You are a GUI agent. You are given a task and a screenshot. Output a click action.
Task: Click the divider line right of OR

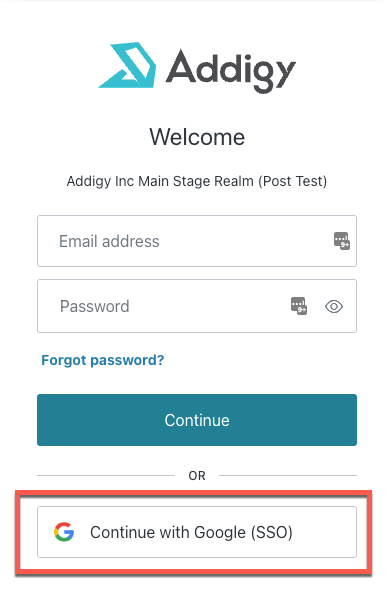tap(288, 475)
